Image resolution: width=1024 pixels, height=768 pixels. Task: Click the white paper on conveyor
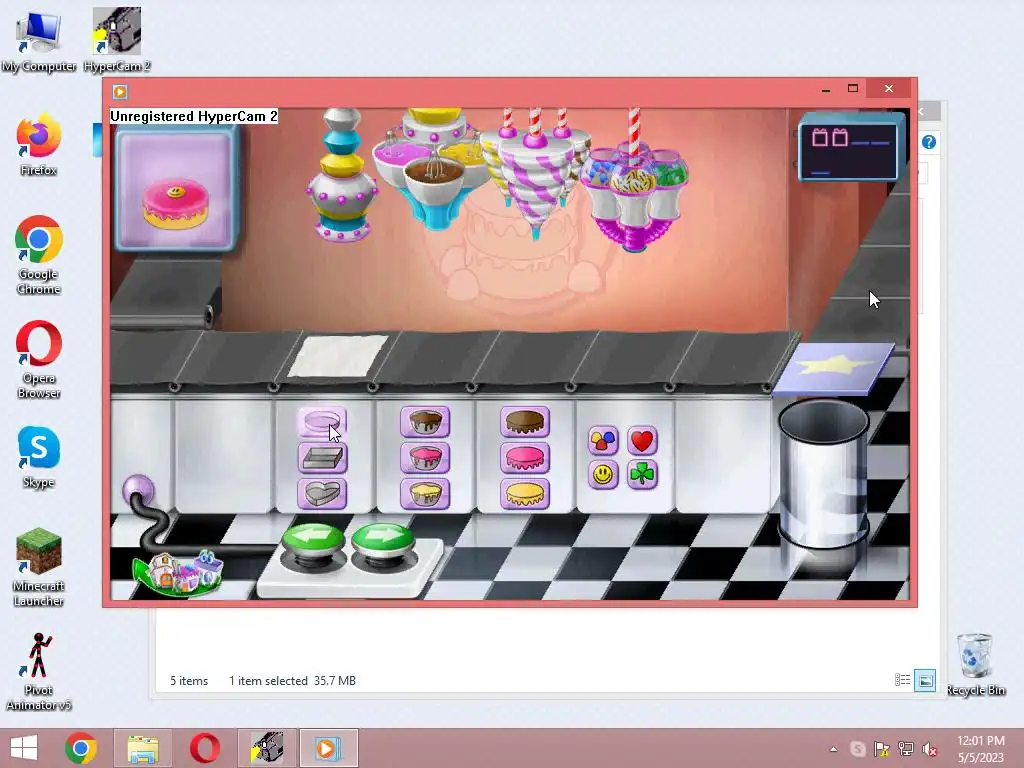(338, 356)
